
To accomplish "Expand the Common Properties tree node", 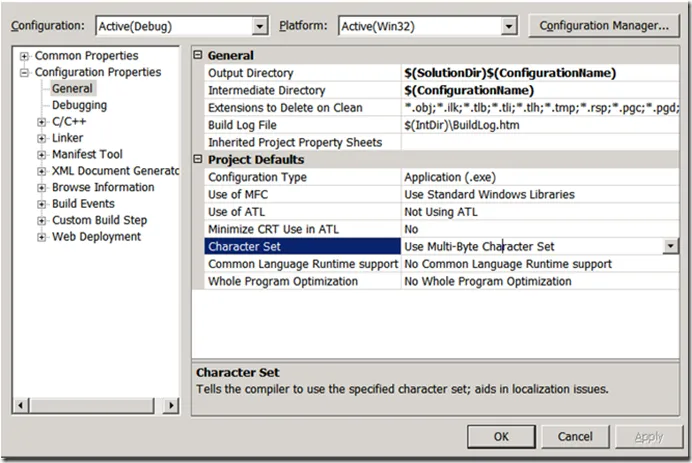I will click(x=25, y=56).
